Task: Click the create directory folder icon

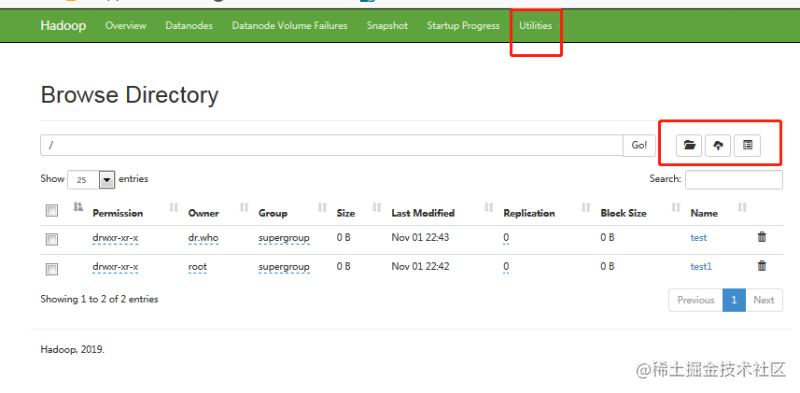Action: pos(689,145)
